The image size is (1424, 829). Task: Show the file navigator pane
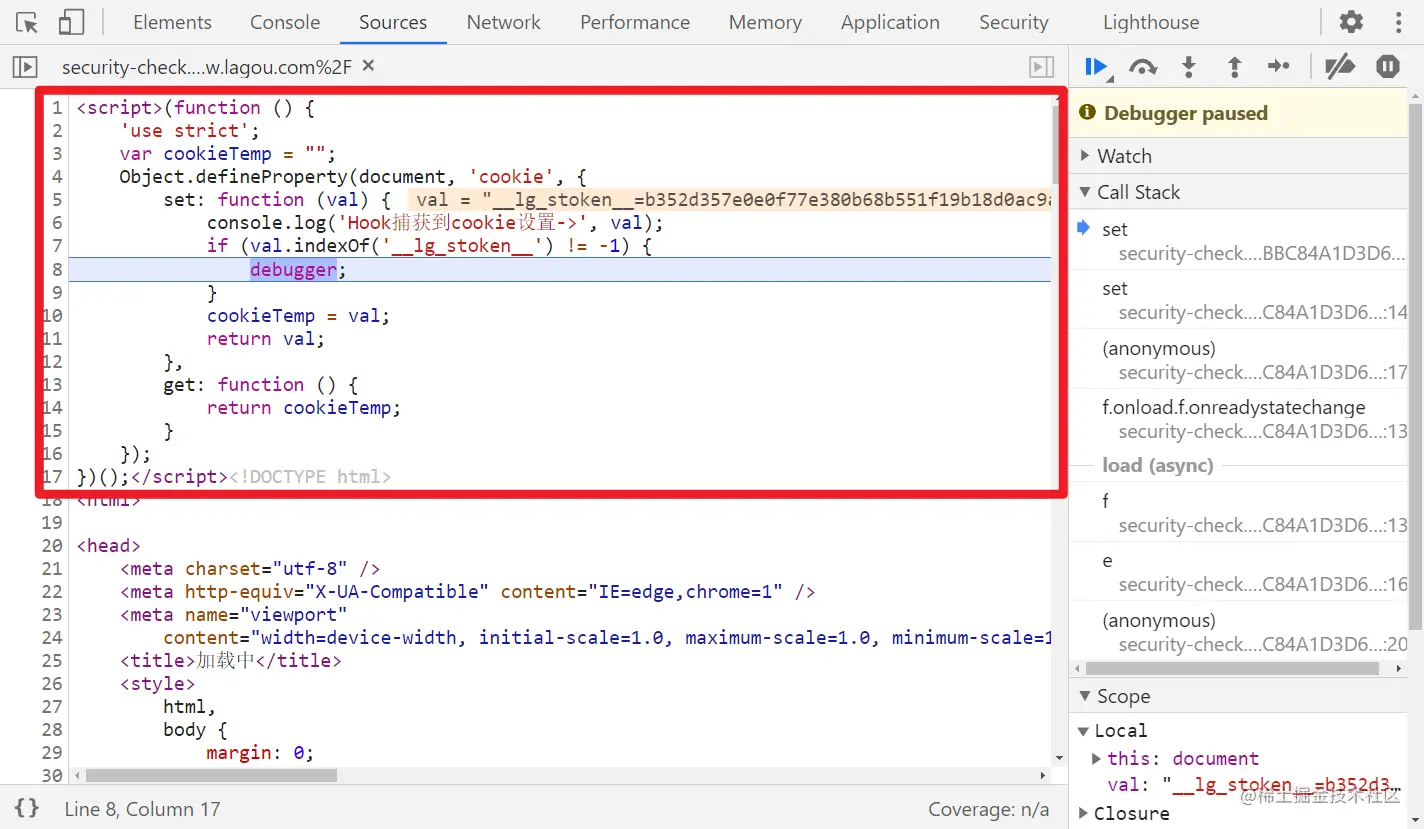coord(25,67)
